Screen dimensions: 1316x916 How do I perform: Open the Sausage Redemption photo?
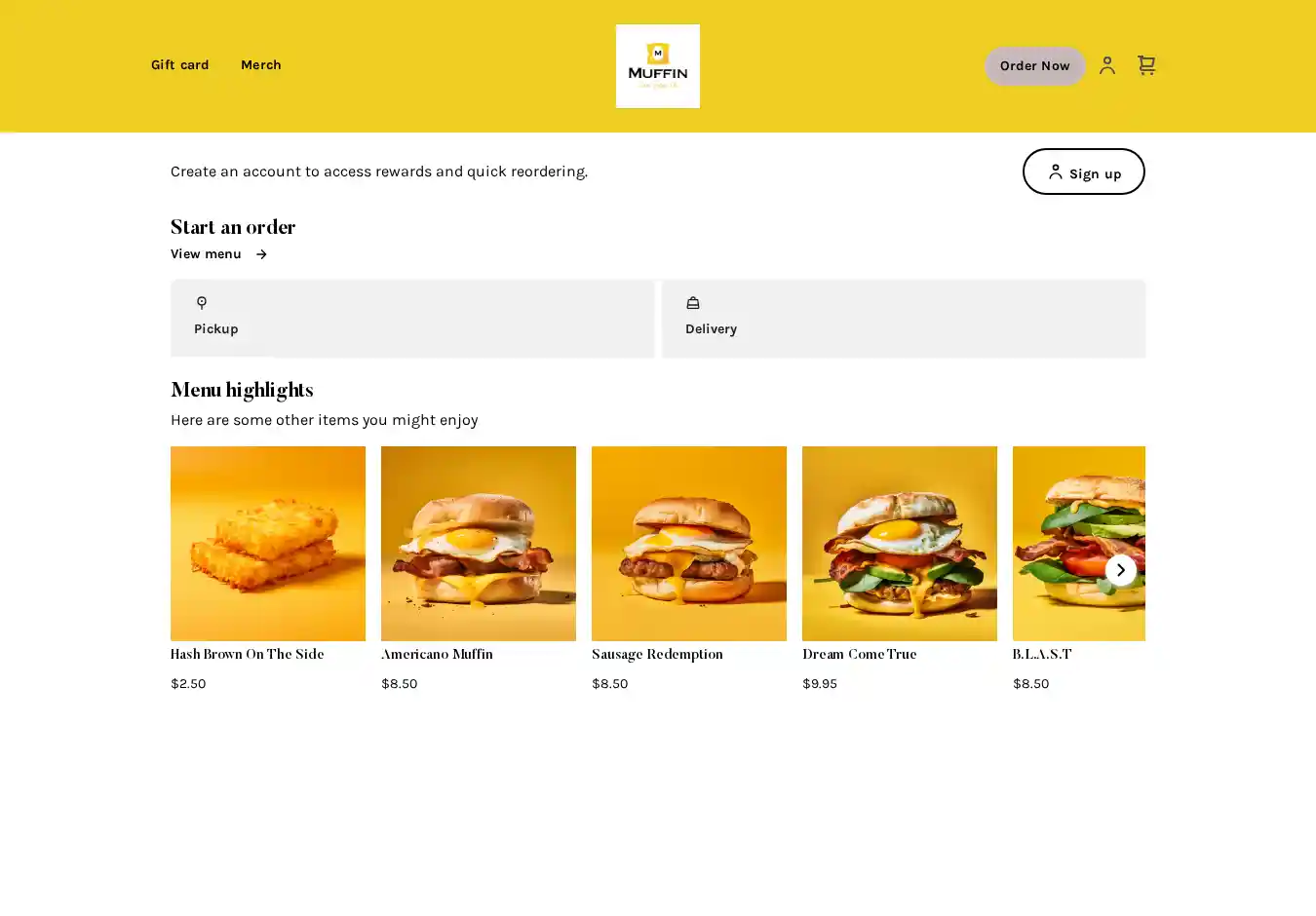tap(689, 543)
